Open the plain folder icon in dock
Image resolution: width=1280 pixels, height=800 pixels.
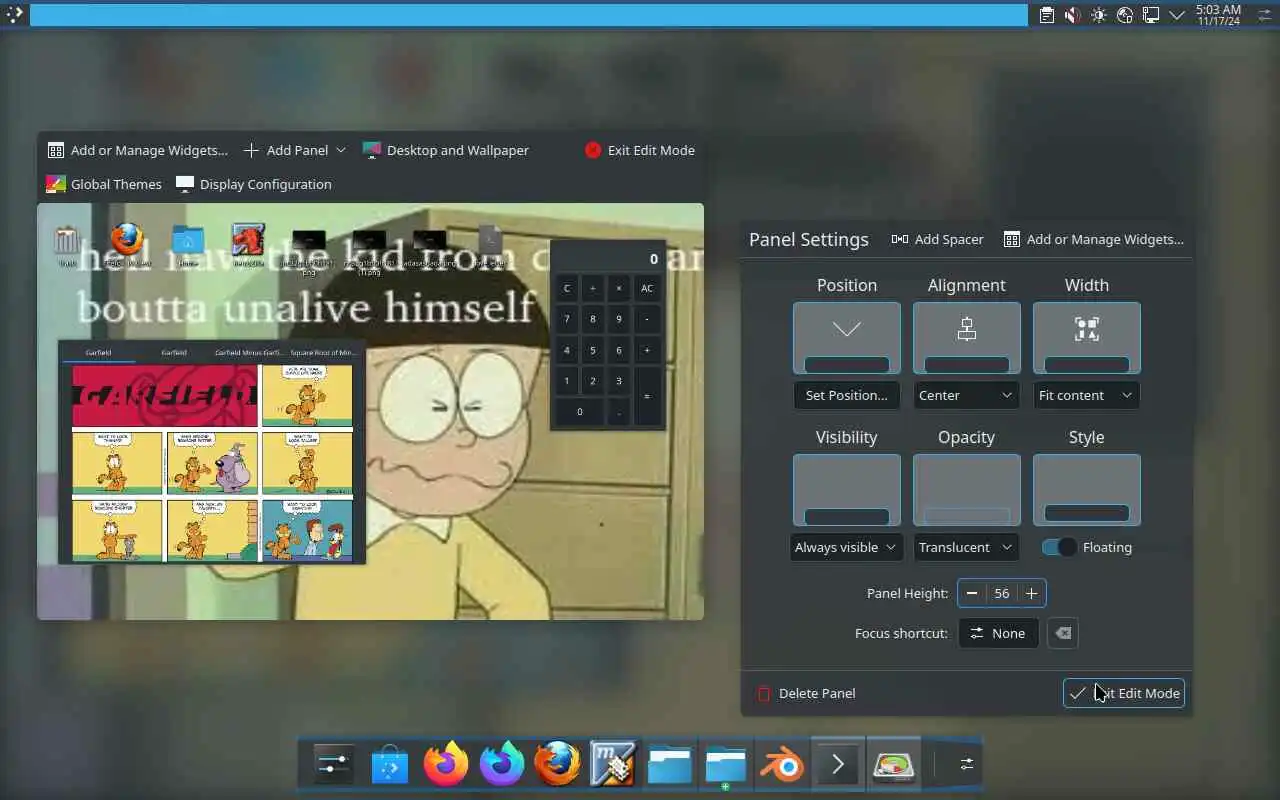coord(670,766)
